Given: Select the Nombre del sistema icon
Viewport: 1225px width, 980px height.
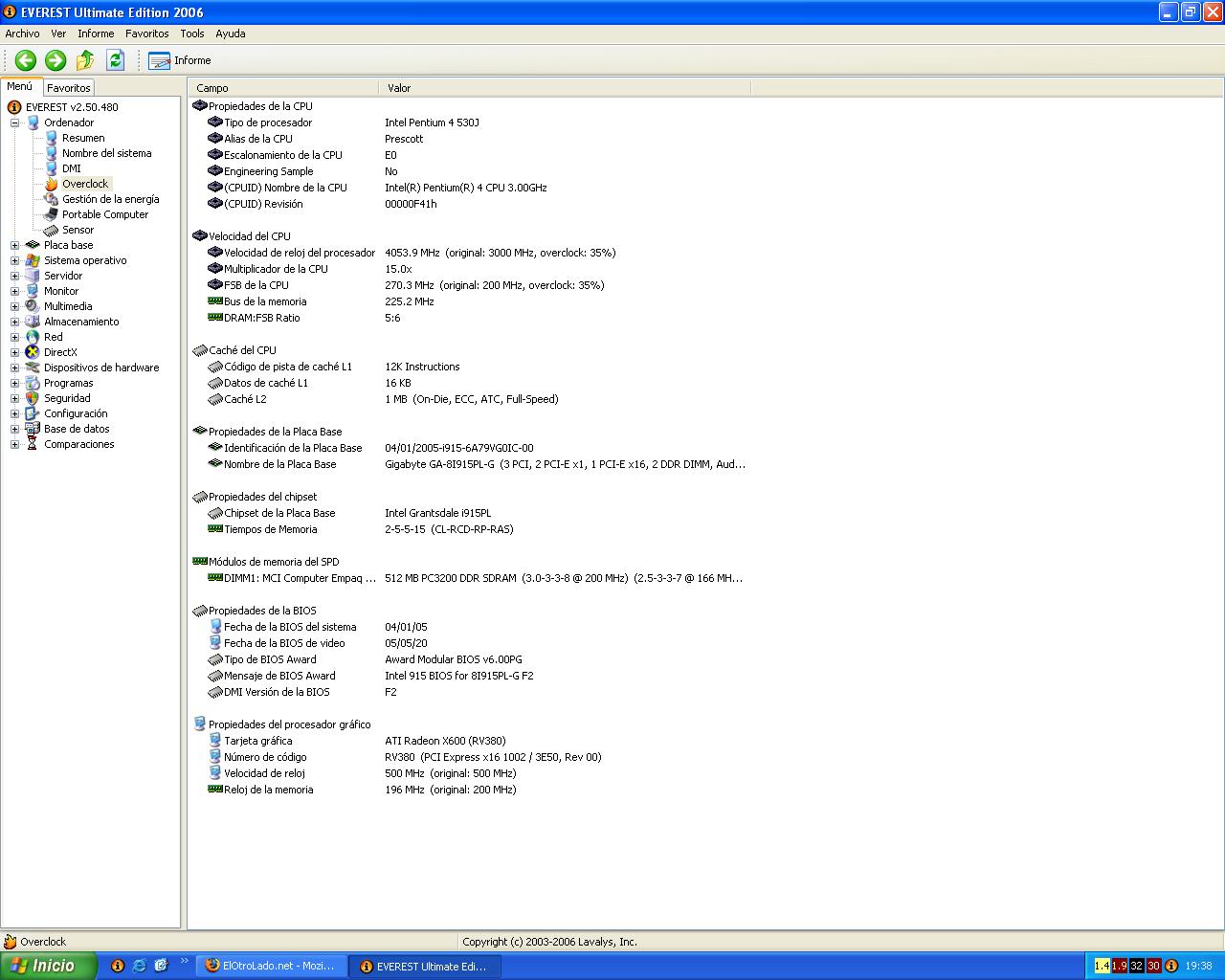Looking at the screenshot, I should (52, 153).
